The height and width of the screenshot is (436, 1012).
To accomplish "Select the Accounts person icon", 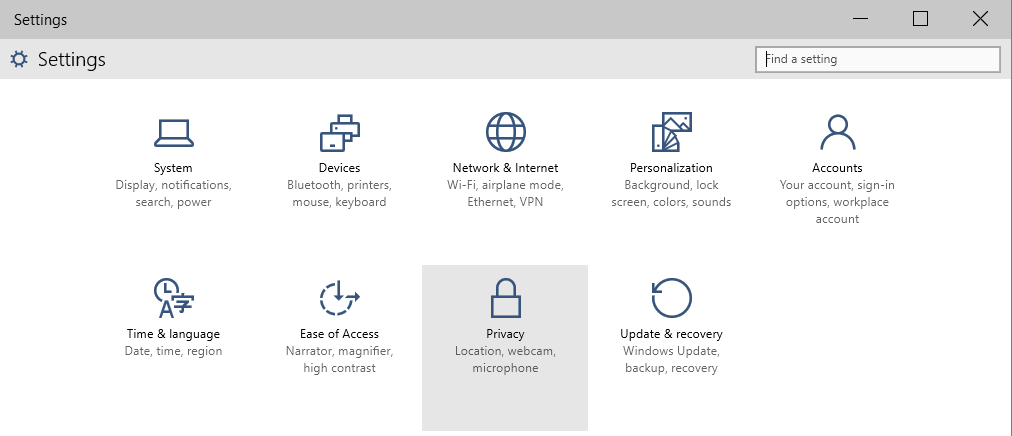I will tap(837, 132).
